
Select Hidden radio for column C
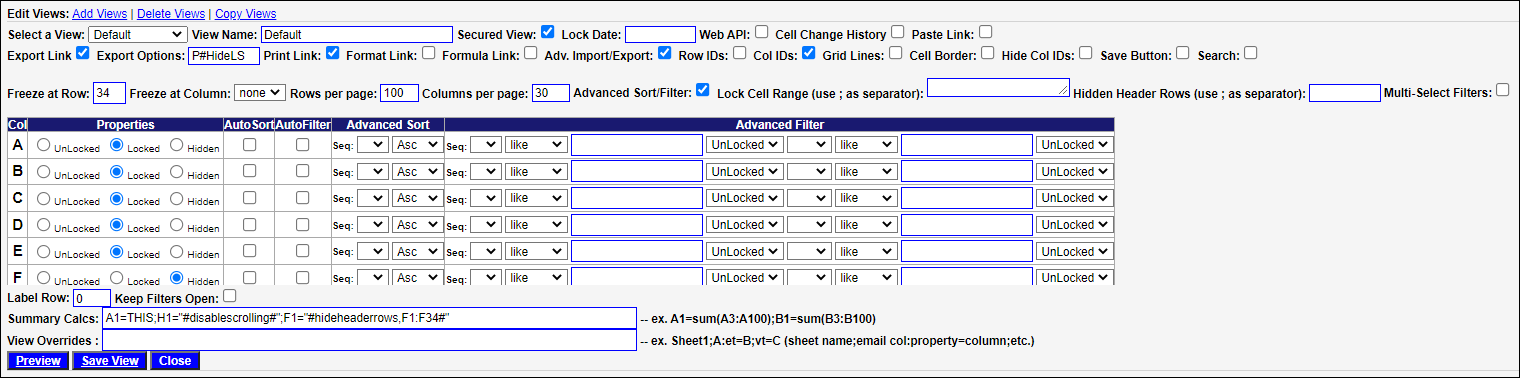(177, 198)
